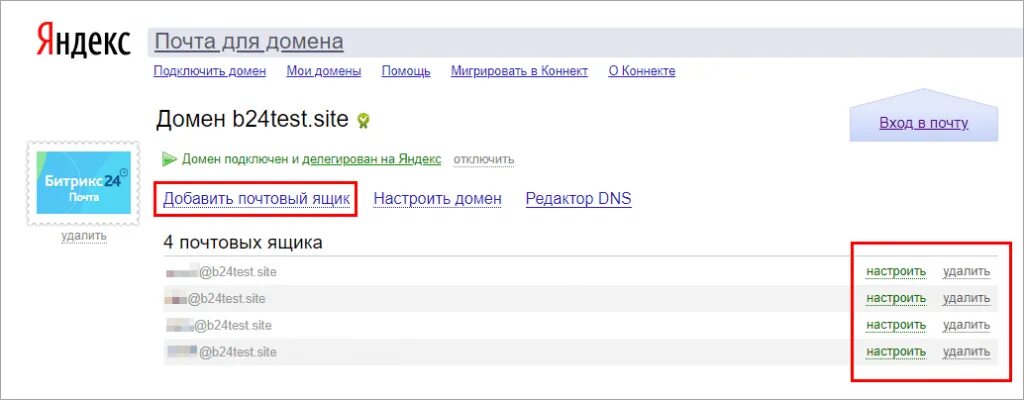The image size is (1024, 400).
Task: Select the second @b24test.site mailbox address
Action: pos(216,299)
